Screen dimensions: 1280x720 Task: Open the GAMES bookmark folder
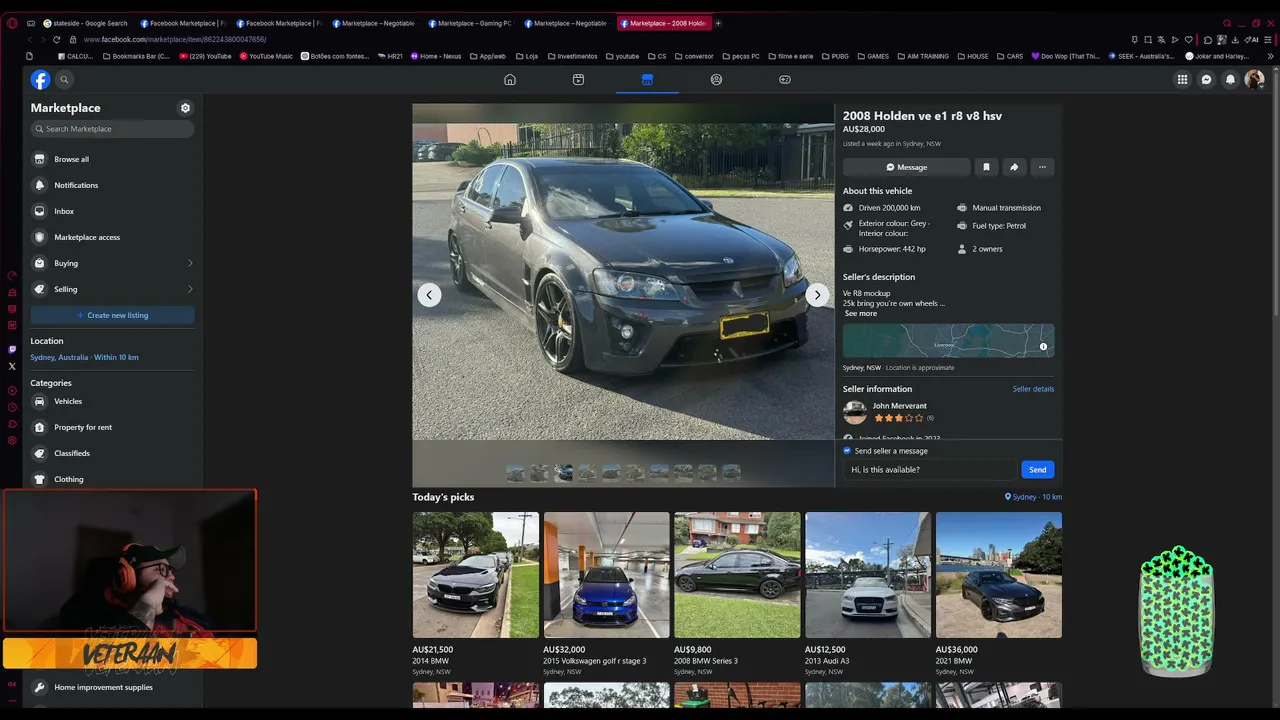click(872, 56)
